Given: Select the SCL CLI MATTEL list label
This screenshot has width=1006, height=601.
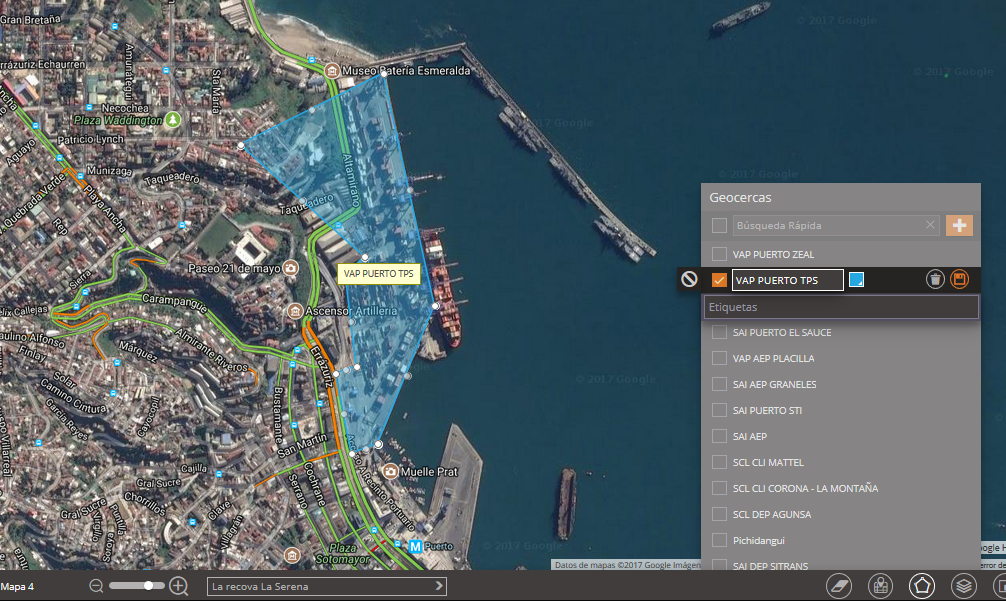Looking at the screenshot, I should (x=768, y=462).
